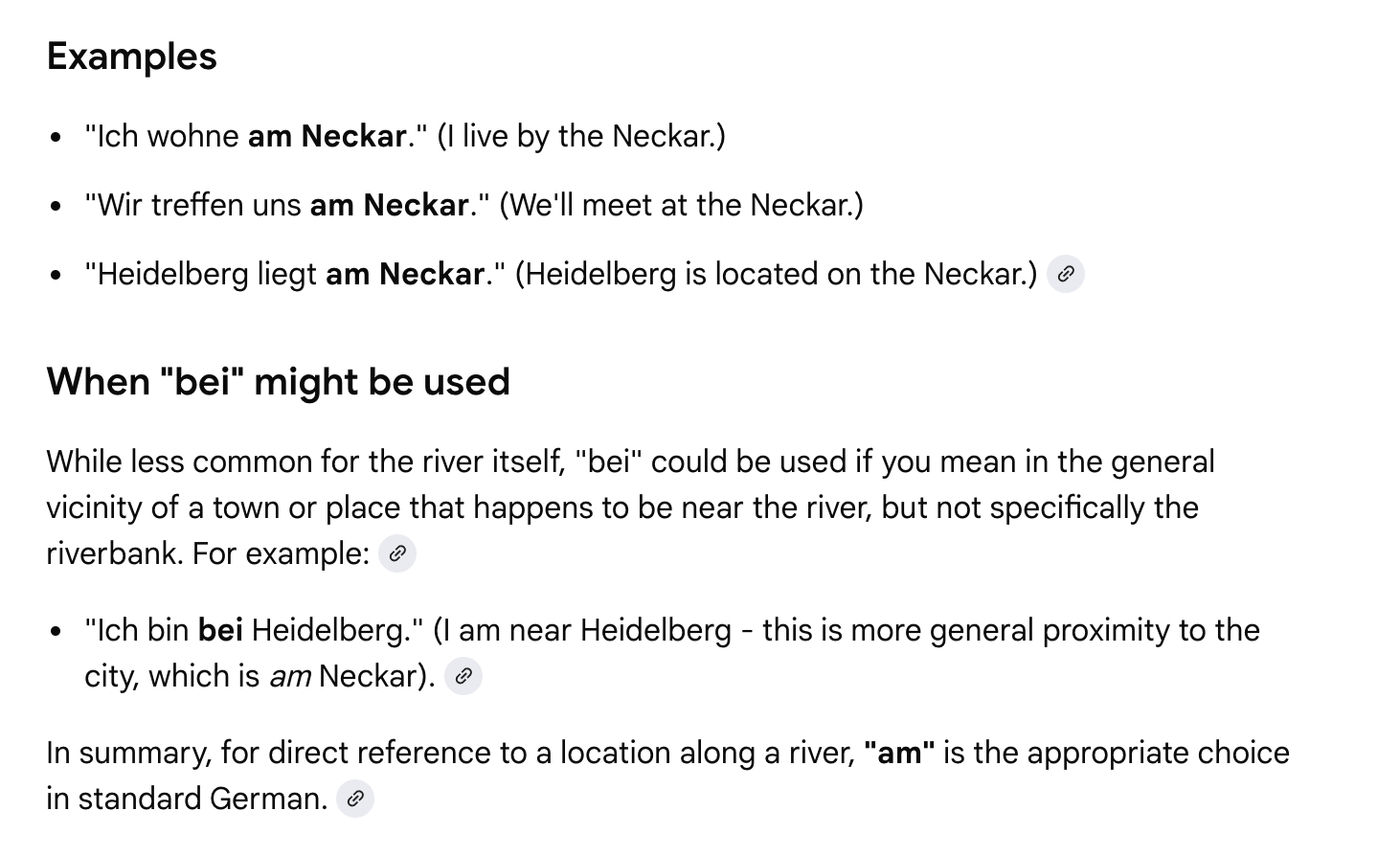
Task: Click link icon after "located on the Neckar.)"
Action: pos(1066,274)
